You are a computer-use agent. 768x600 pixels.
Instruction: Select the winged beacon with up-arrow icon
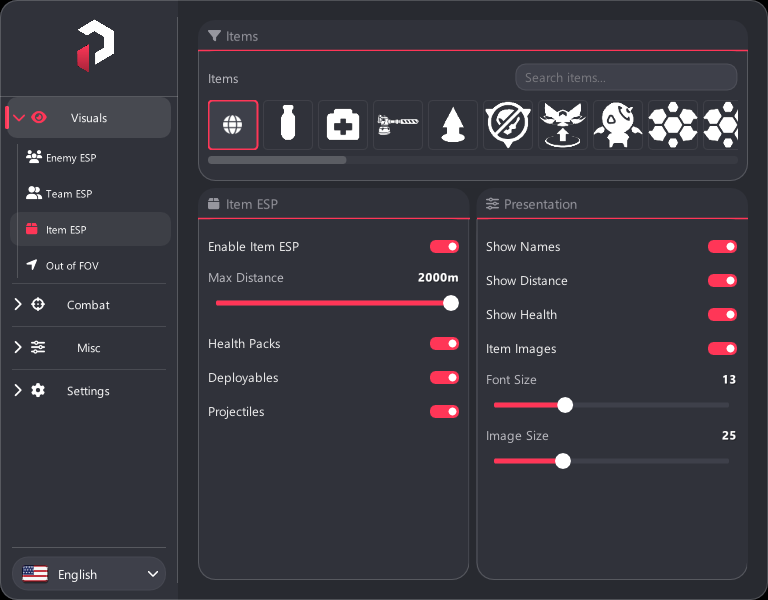(x=563, y=125)
